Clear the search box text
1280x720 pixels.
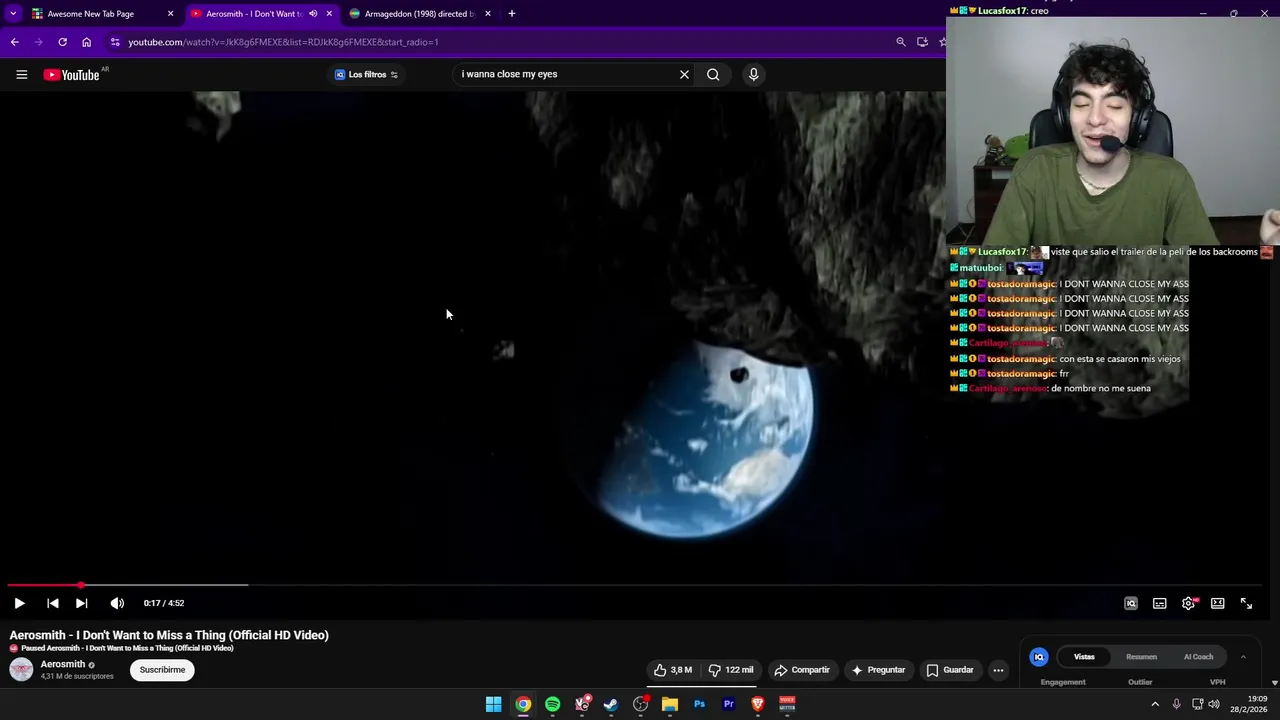684,74
